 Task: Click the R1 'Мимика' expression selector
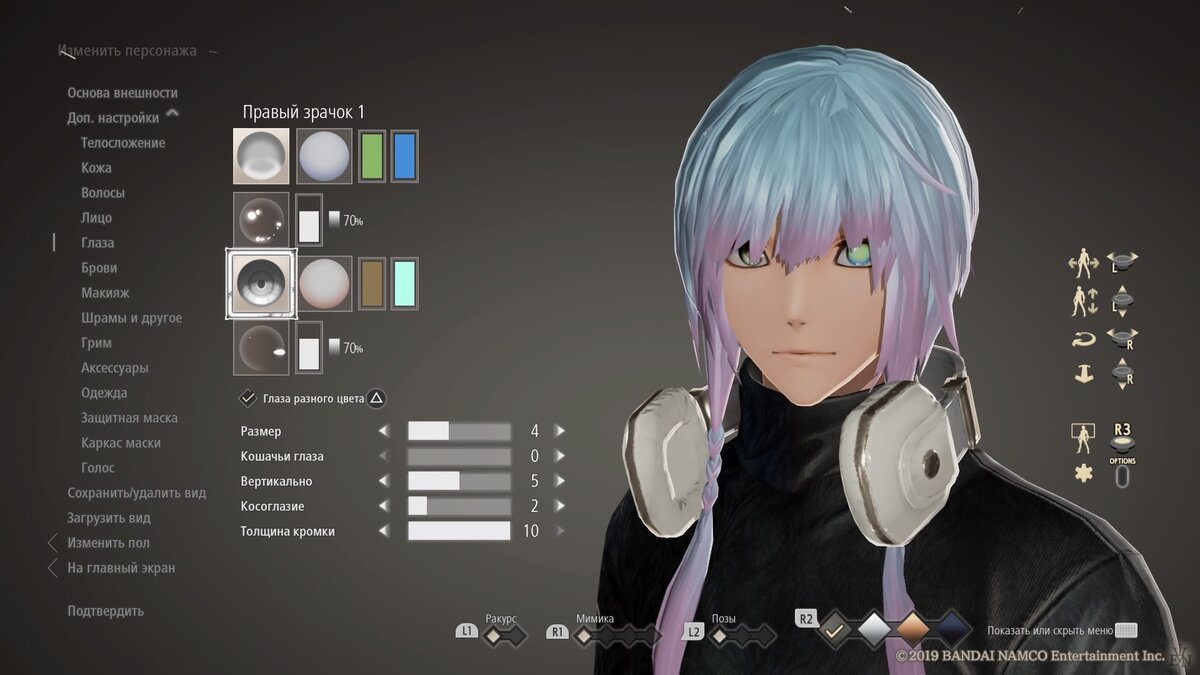(618, 635)
